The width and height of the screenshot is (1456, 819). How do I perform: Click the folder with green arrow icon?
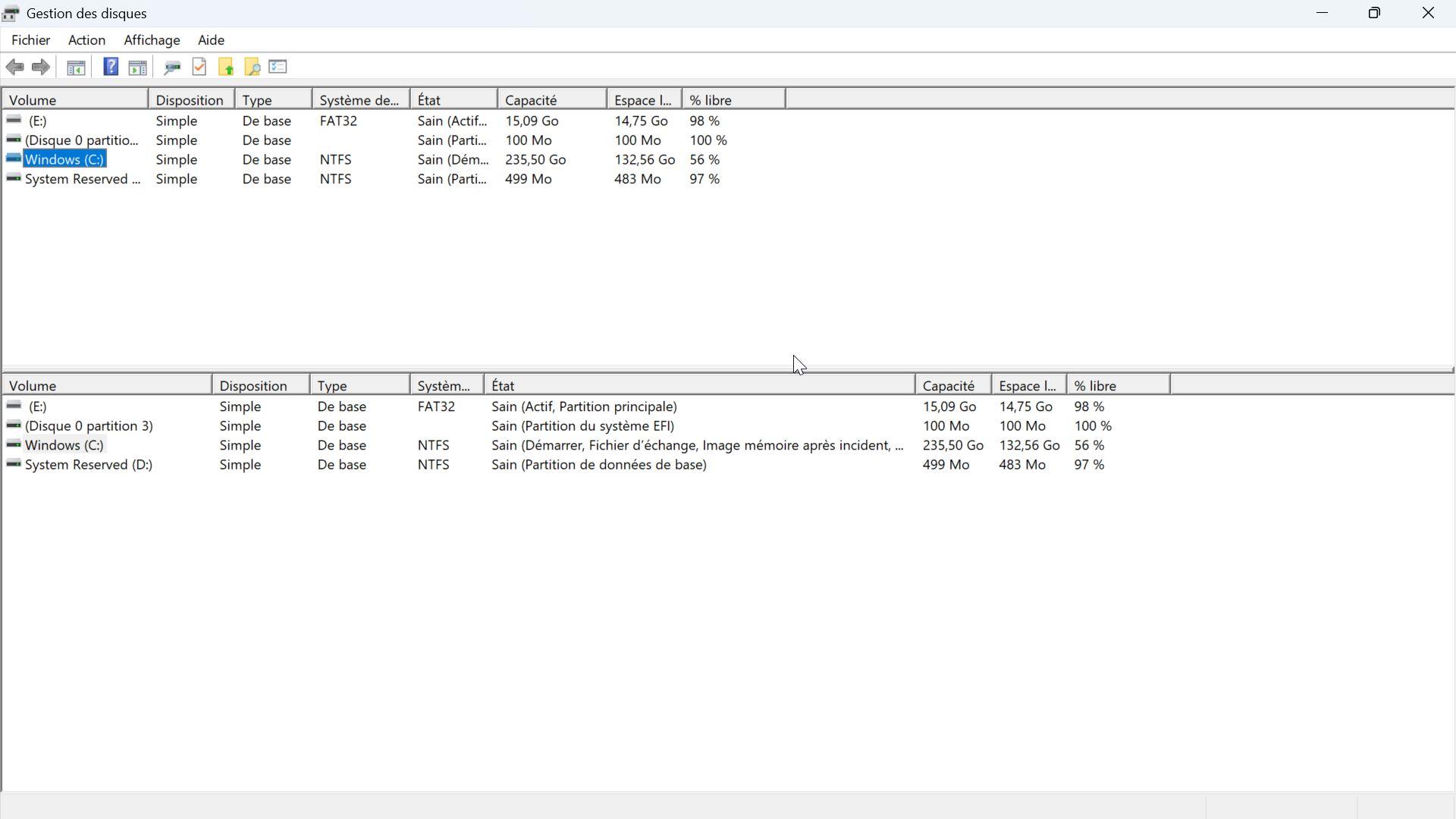[x=226, y=67]
